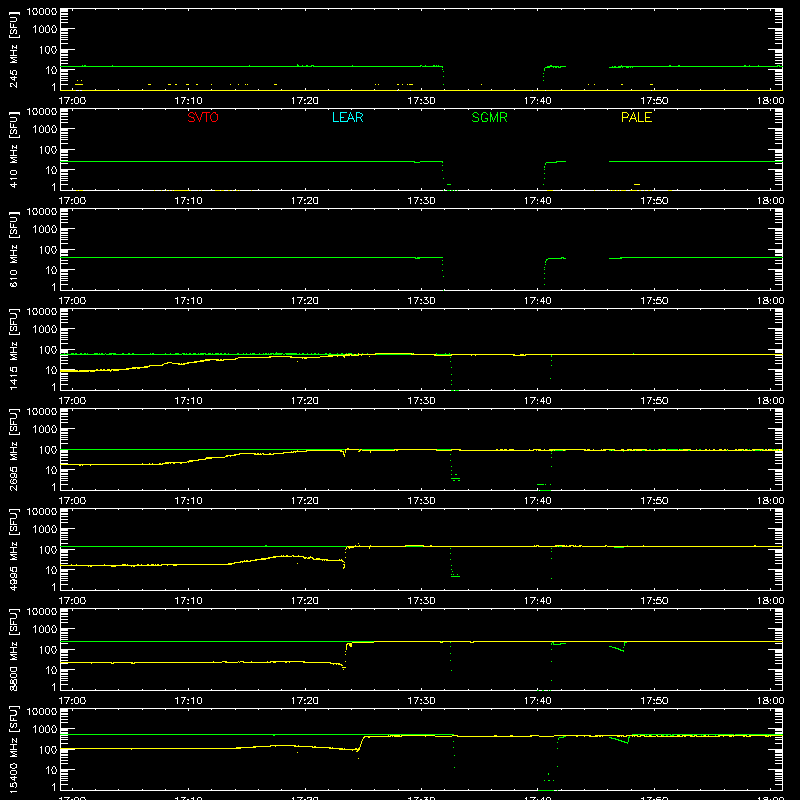The width and height of the screenshot is (800, 800).
Task: Click the 10 y-axis label on 15400 MHz plot
Action: tap(51, 770)
